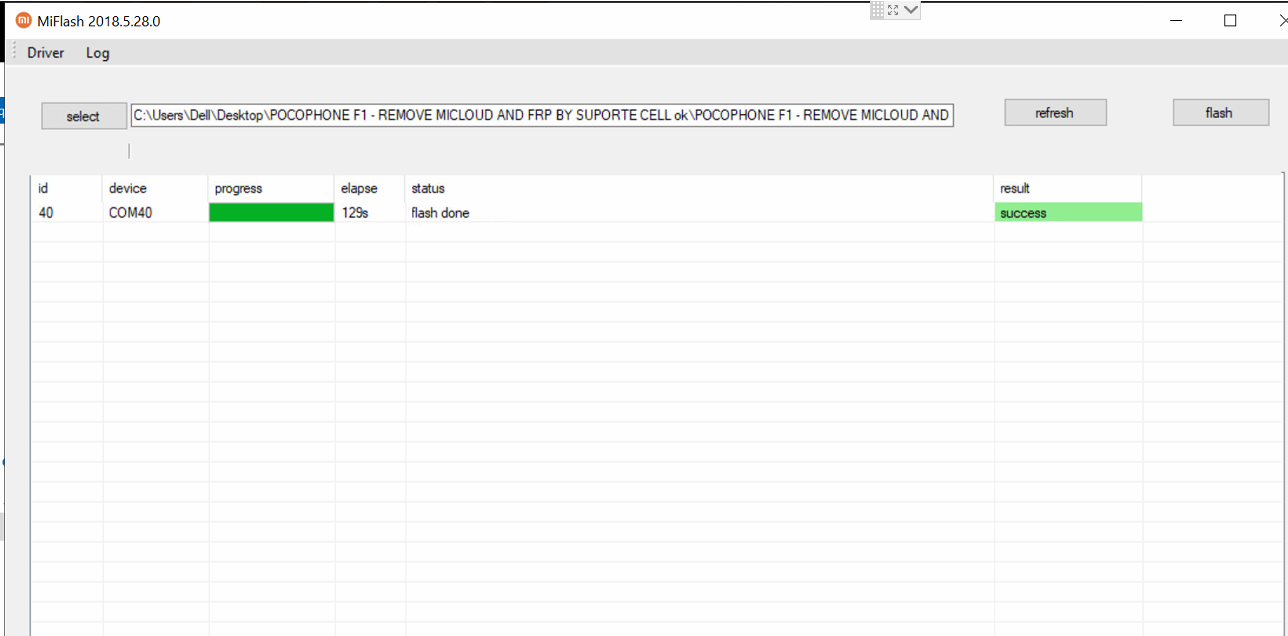
Task: Click the green flash progress bar
Action: click(271, 212)
